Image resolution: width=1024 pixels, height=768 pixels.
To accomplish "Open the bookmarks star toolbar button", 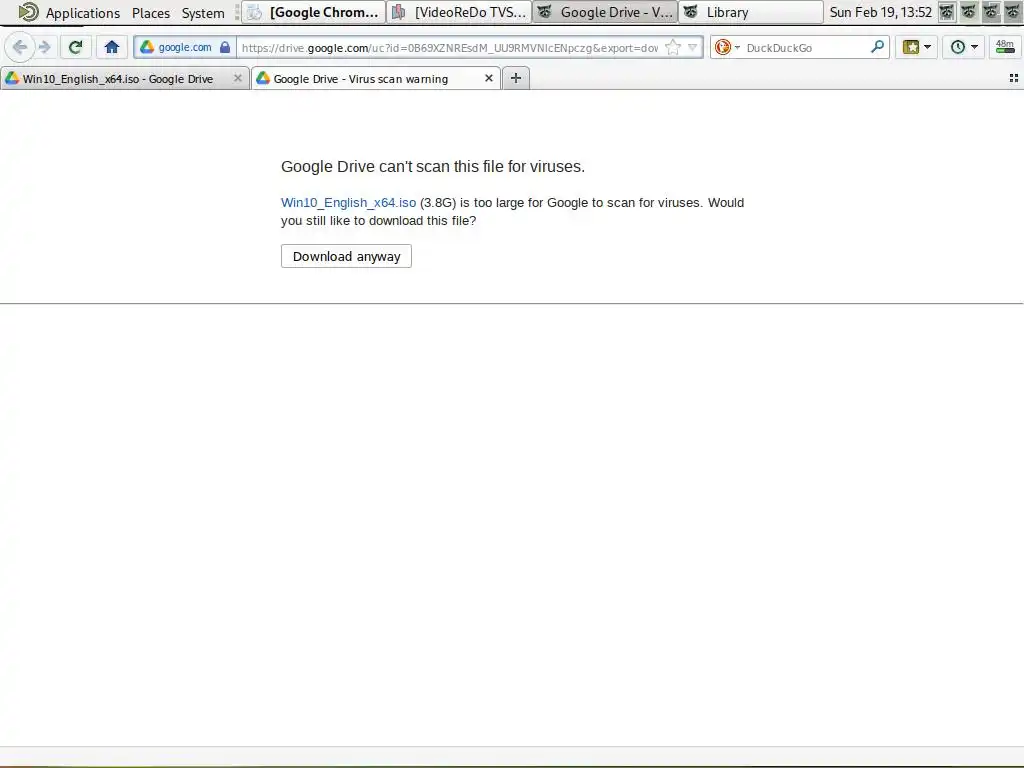I will [916, 47].
